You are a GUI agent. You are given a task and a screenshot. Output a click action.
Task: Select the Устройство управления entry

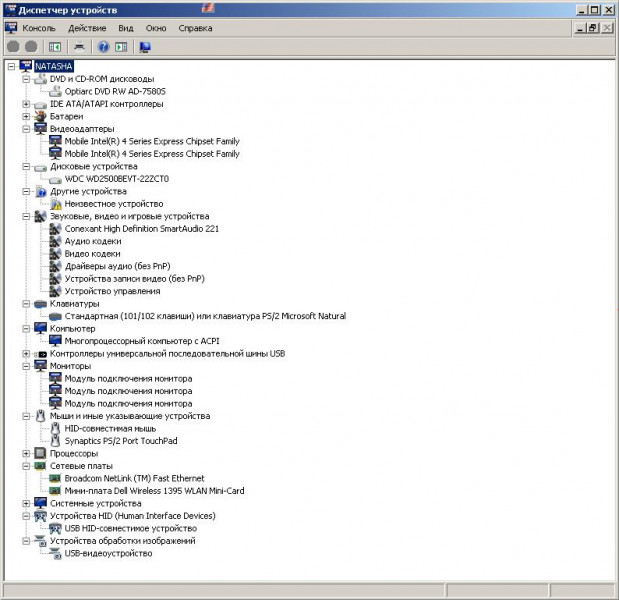point(112,291)
